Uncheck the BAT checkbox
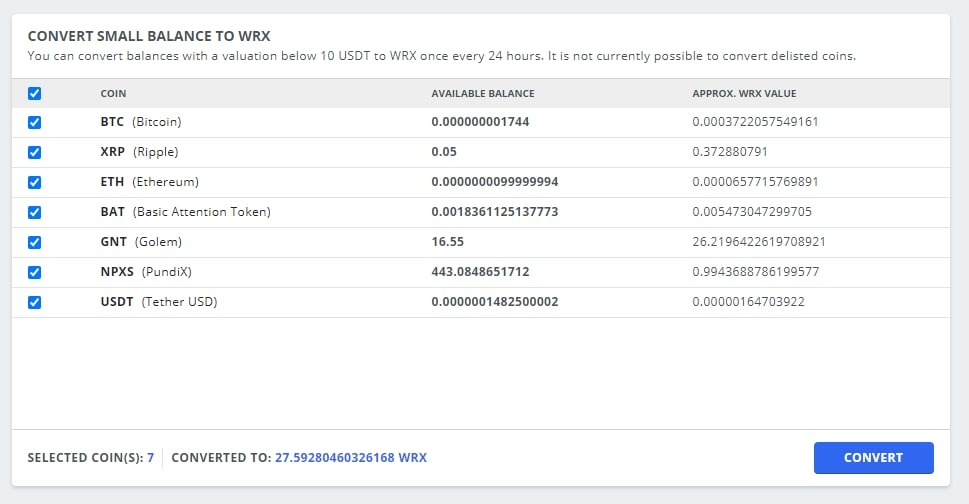Viewport: 969px width, 504px height. click(35, 212)
